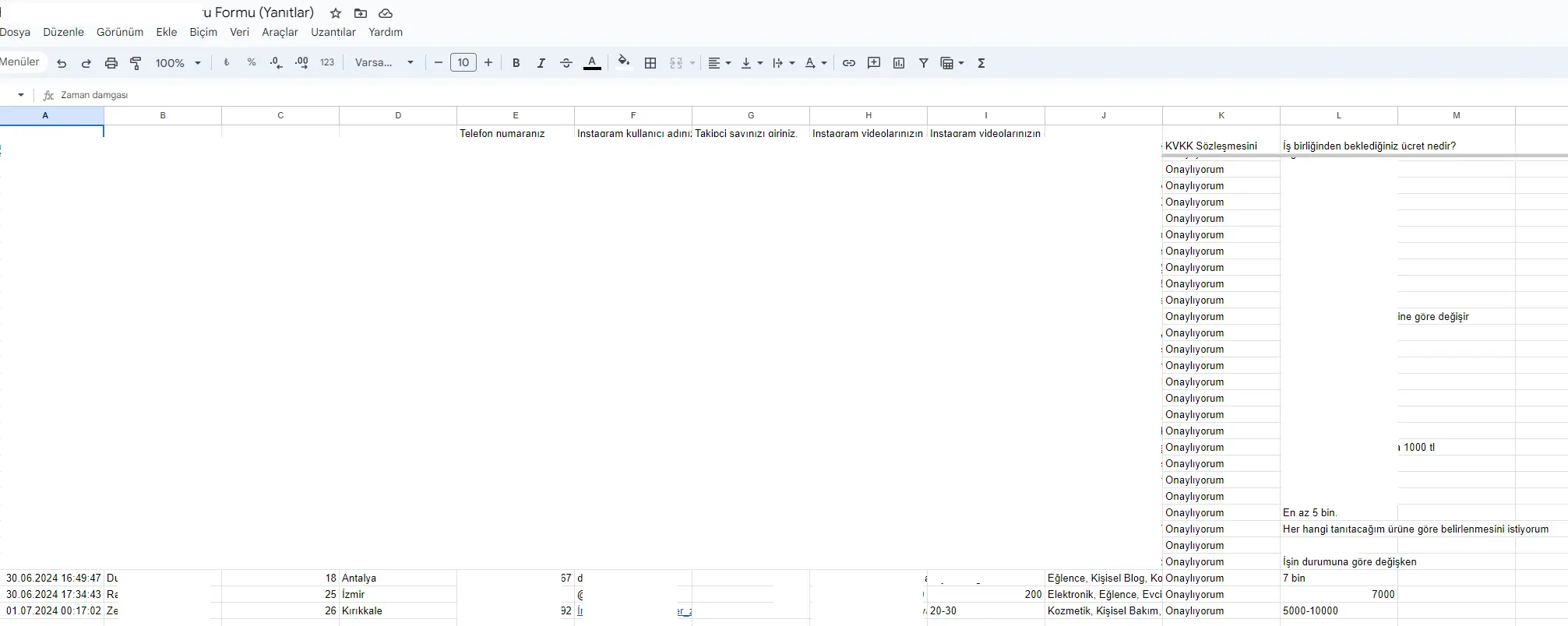
Task: Open the text rotation dropdown
Action: coord(816,63)
